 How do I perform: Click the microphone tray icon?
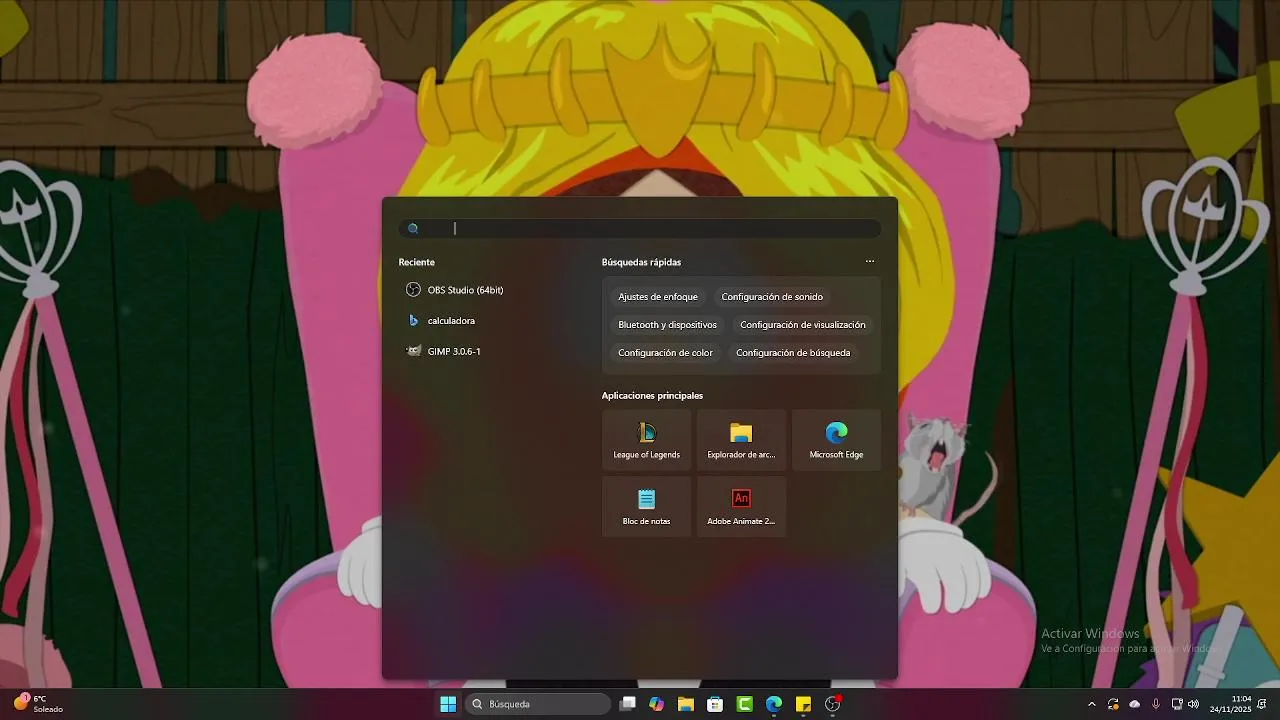pyautogui.click(x=1156, y=704)
